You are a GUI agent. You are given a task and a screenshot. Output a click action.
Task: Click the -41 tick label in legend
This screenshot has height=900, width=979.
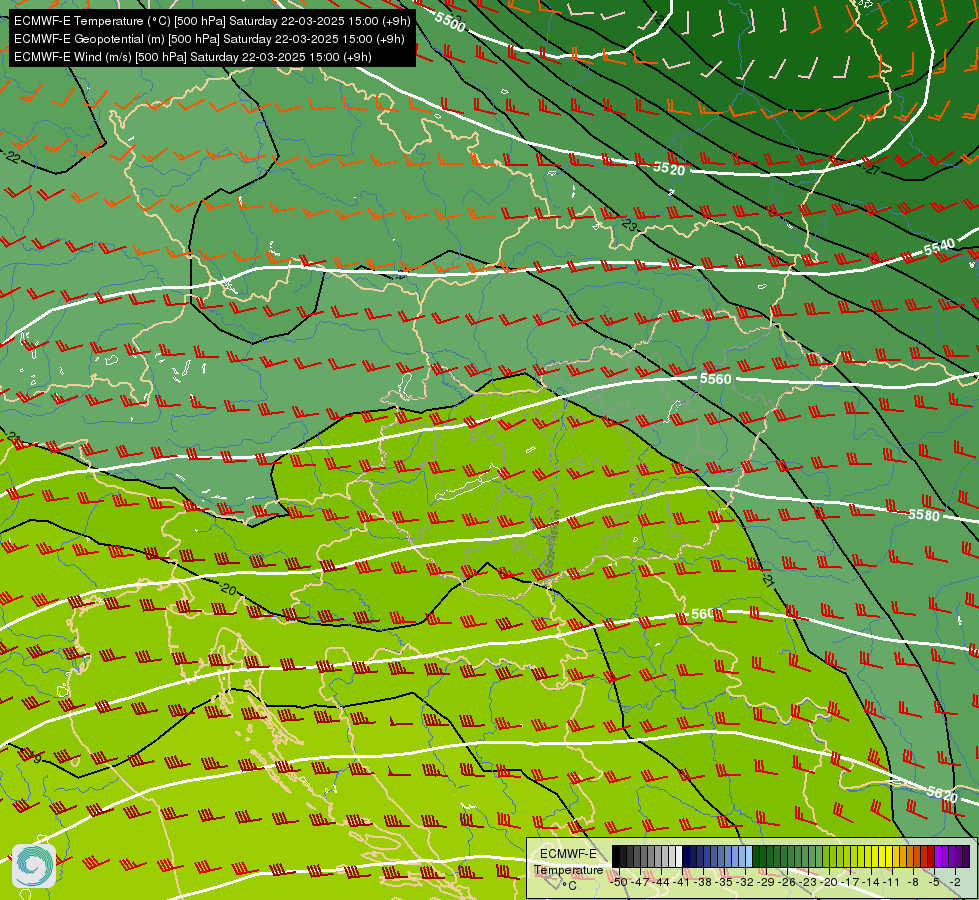[x=682, y=882]
